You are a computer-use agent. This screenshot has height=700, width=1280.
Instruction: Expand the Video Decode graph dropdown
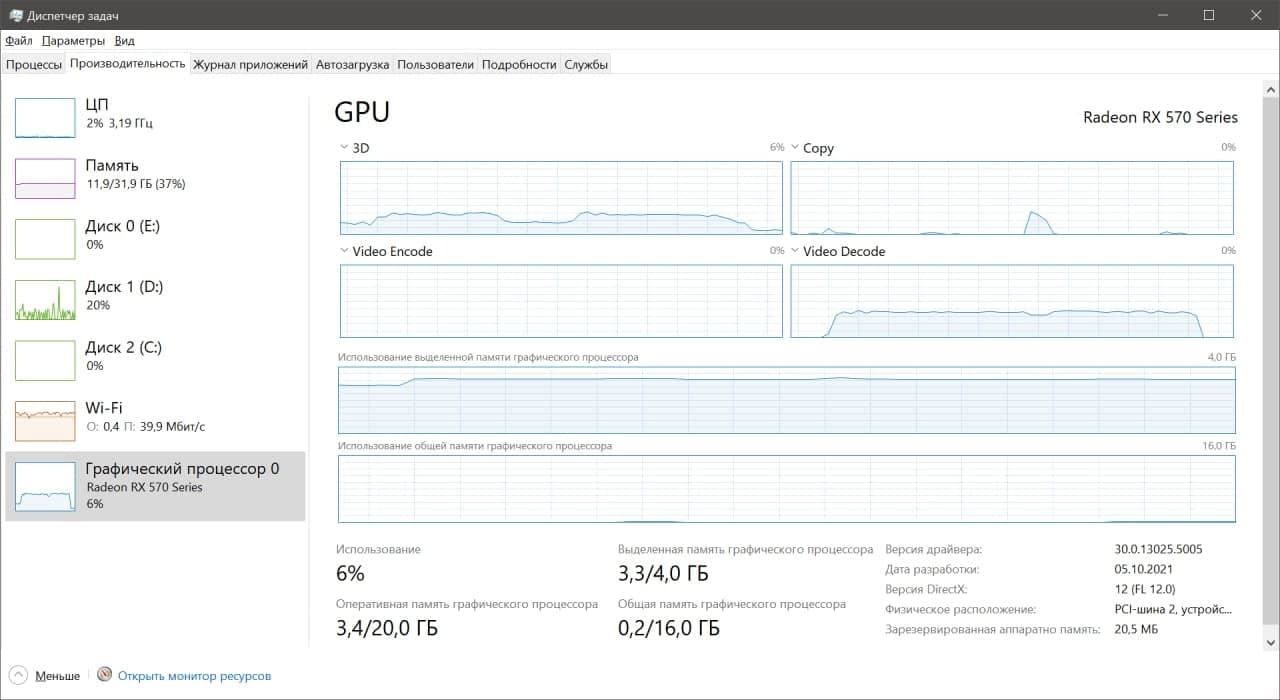tap(796, 251)
